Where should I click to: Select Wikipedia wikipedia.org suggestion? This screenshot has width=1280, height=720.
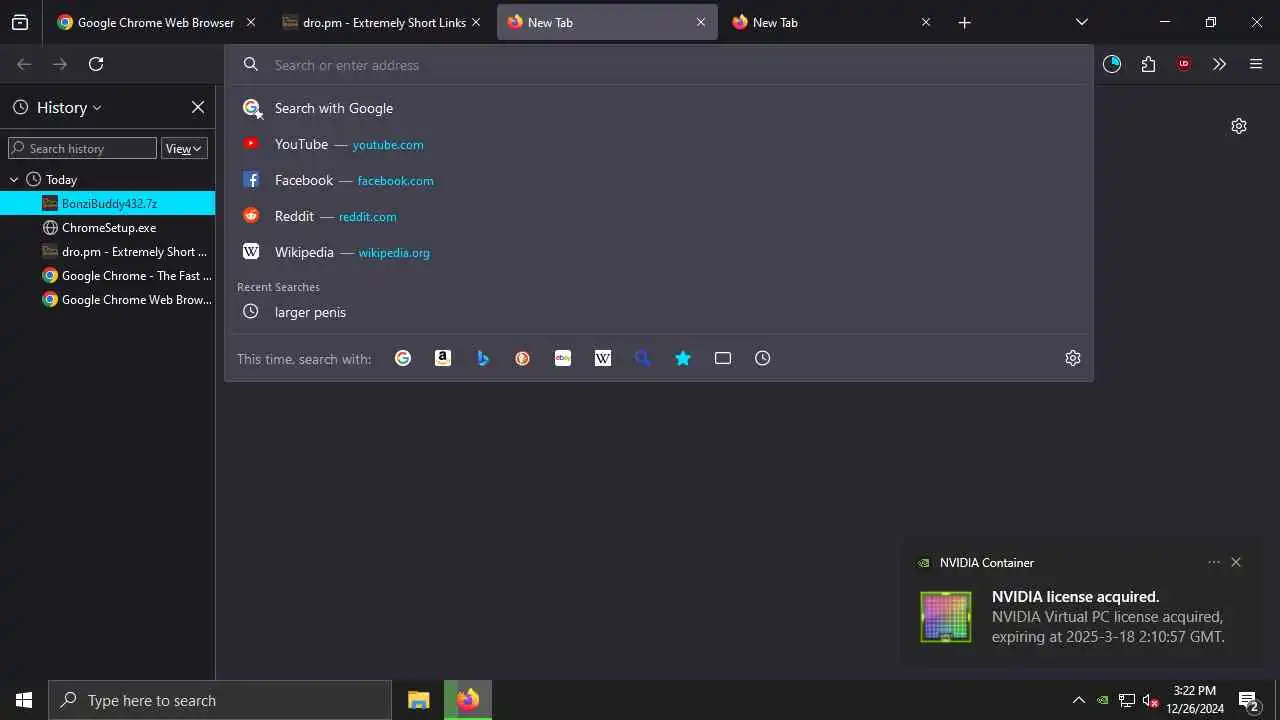pyautogui.click(x=659, y=252)
